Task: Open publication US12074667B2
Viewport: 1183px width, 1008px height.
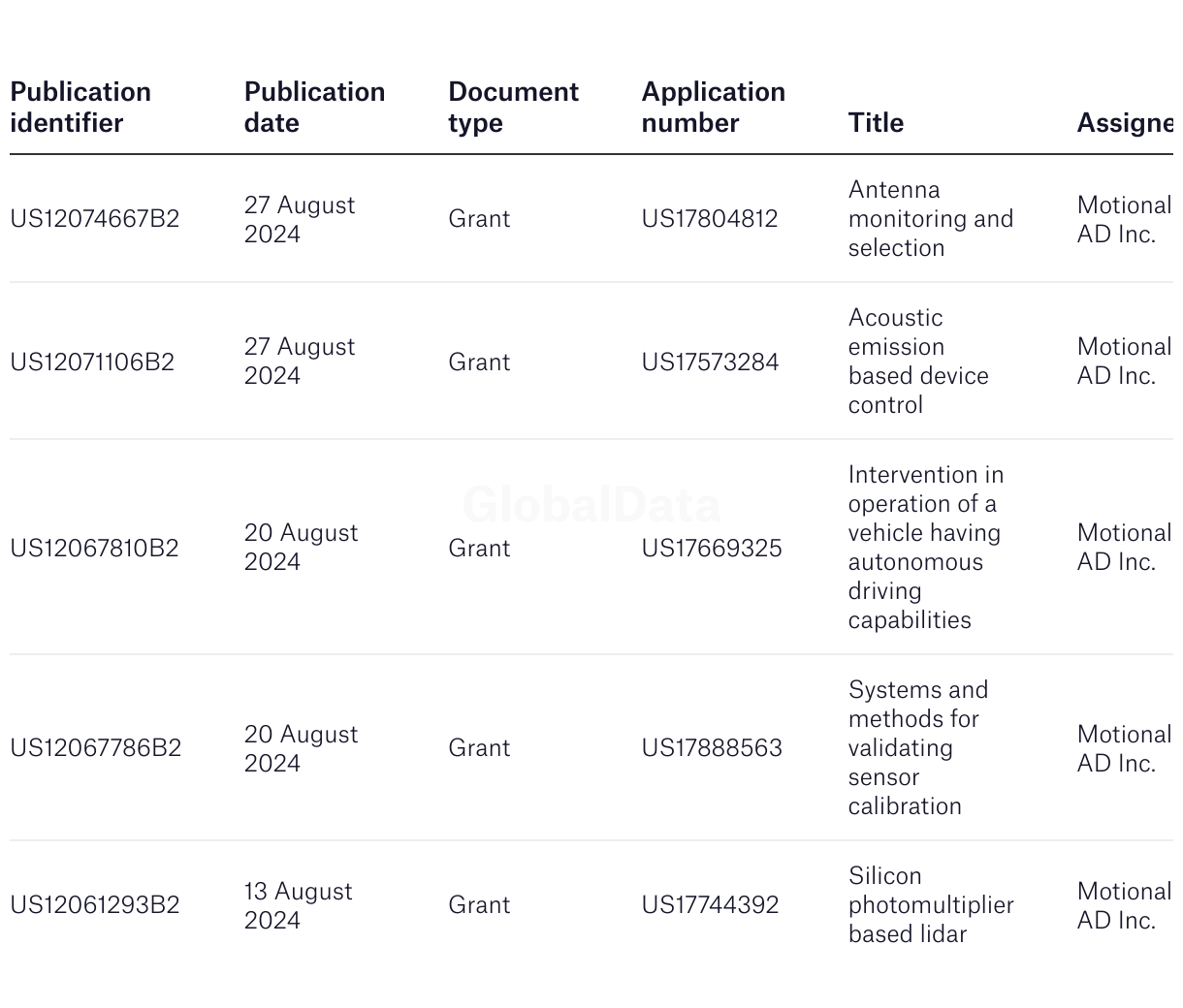Action: [x=95, y=219]
